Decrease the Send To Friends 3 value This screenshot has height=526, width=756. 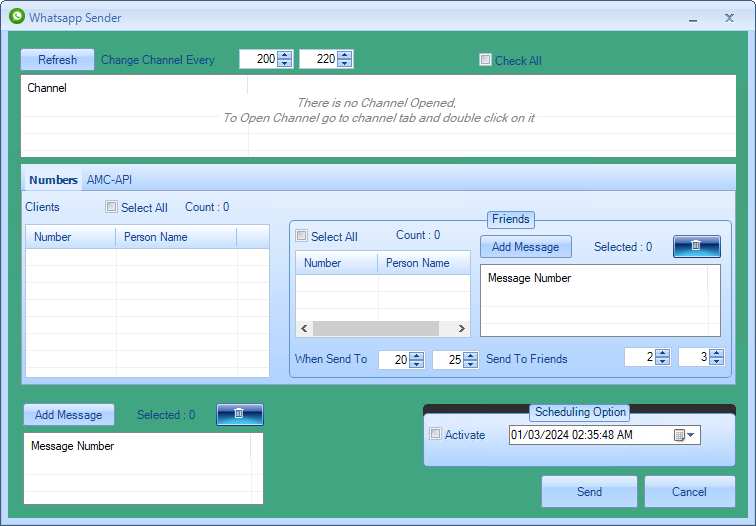tap(717, 361)
